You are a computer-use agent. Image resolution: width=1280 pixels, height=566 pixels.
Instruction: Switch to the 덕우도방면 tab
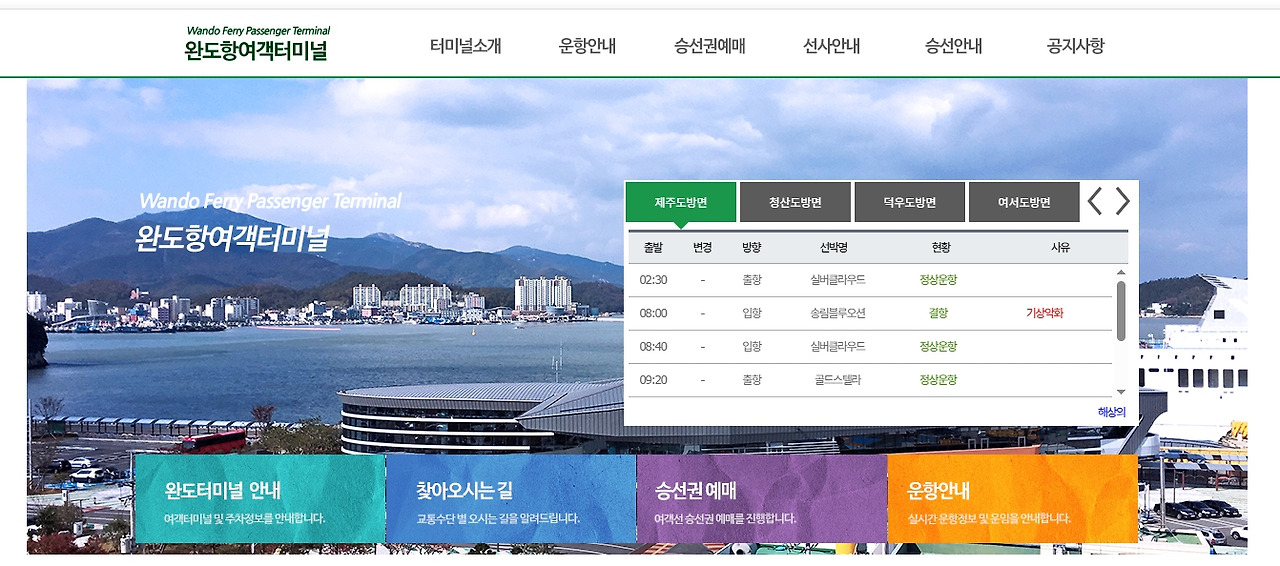tap(909, 202)
